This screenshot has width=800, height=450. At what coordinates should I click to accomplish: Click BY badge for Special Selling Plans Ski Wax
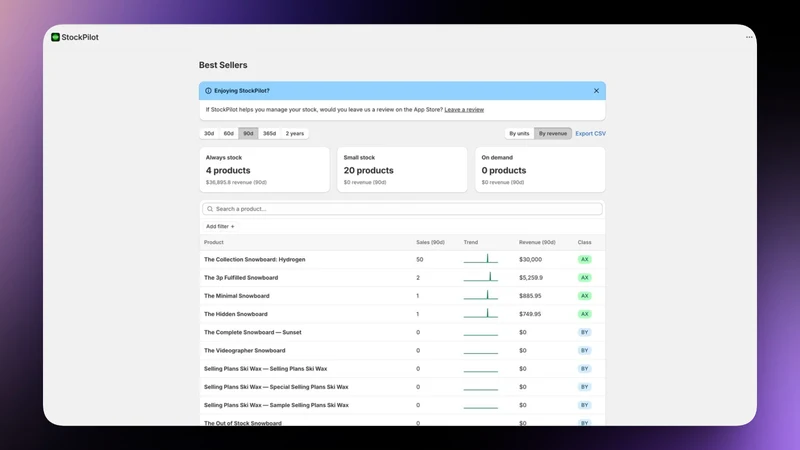[585, 387]
